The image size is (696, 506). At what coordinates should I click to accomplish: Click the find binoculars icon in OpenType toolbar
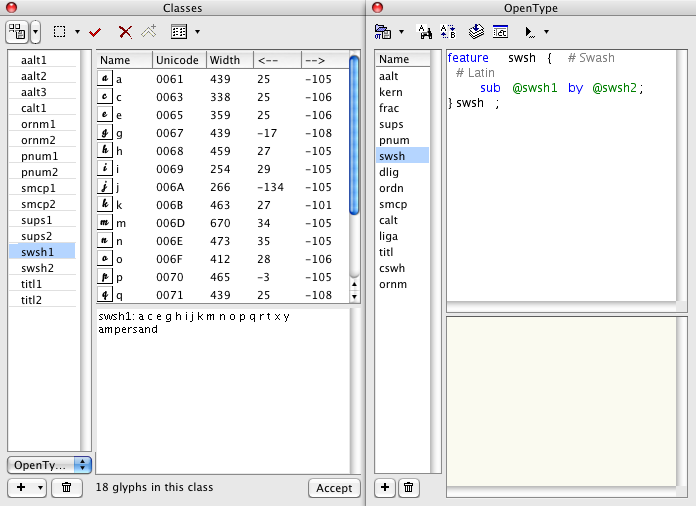coord(425,32)
